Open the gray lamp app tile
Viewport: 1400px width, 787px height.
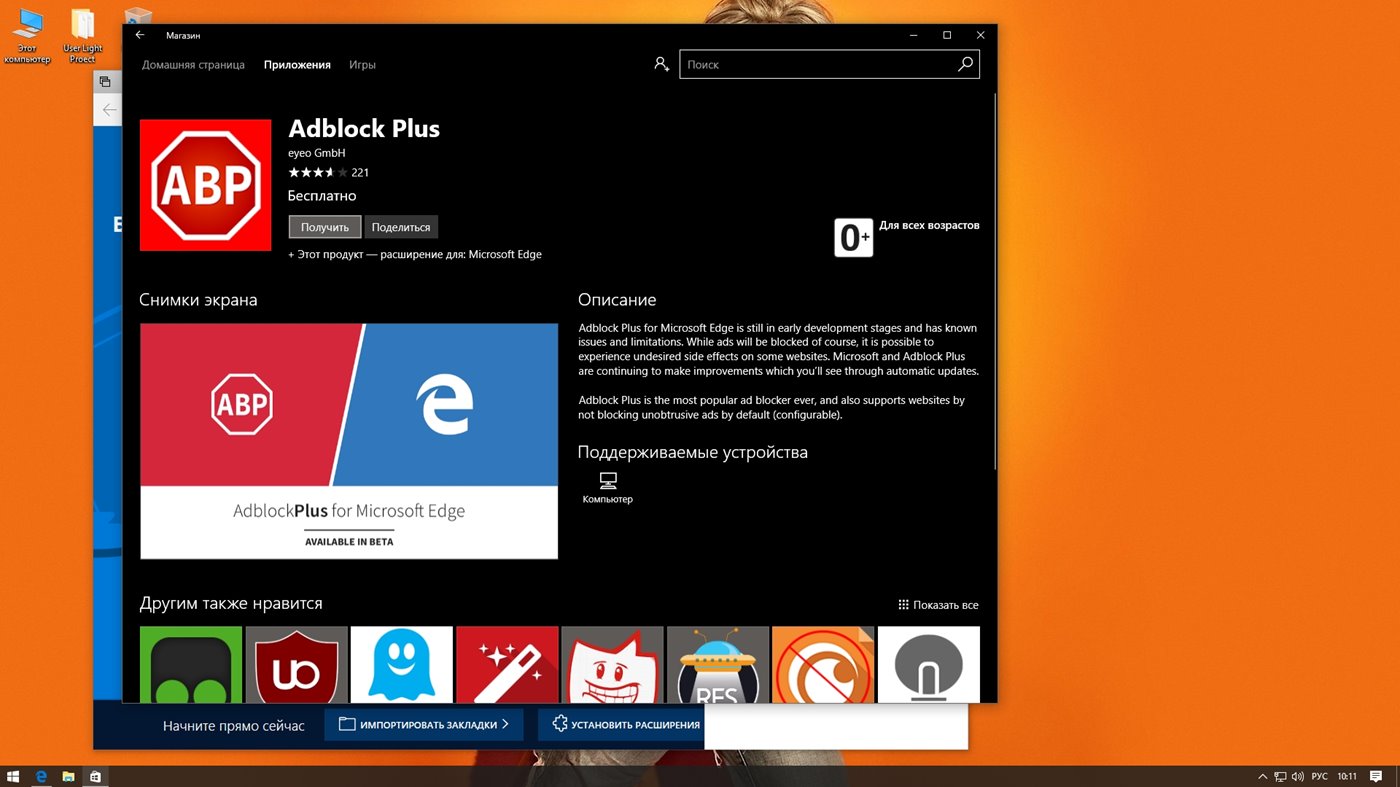928,665
